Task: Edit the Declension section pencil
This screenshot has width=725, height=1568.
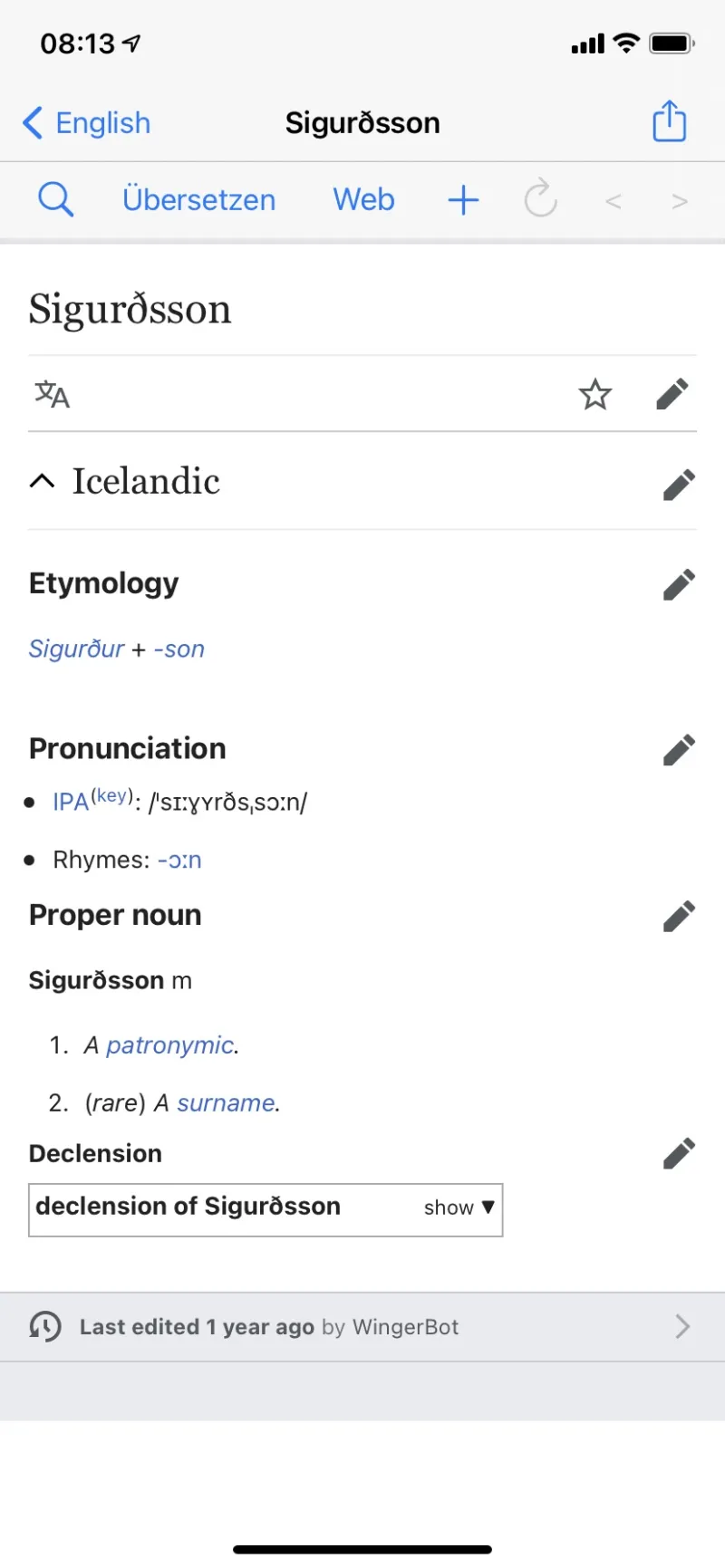Action: coord(679,1154)
